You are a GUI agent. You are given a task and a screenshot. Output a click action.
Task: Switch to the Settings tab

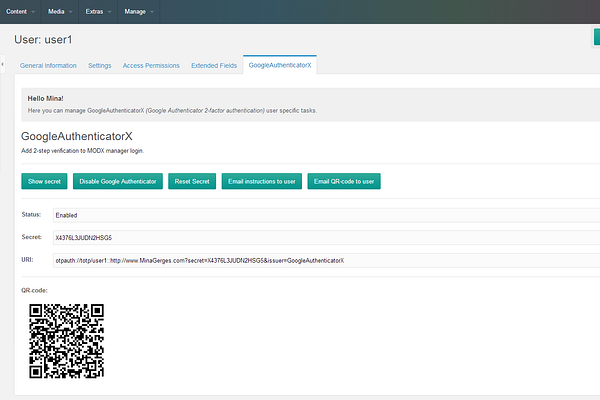coord(99,65)
